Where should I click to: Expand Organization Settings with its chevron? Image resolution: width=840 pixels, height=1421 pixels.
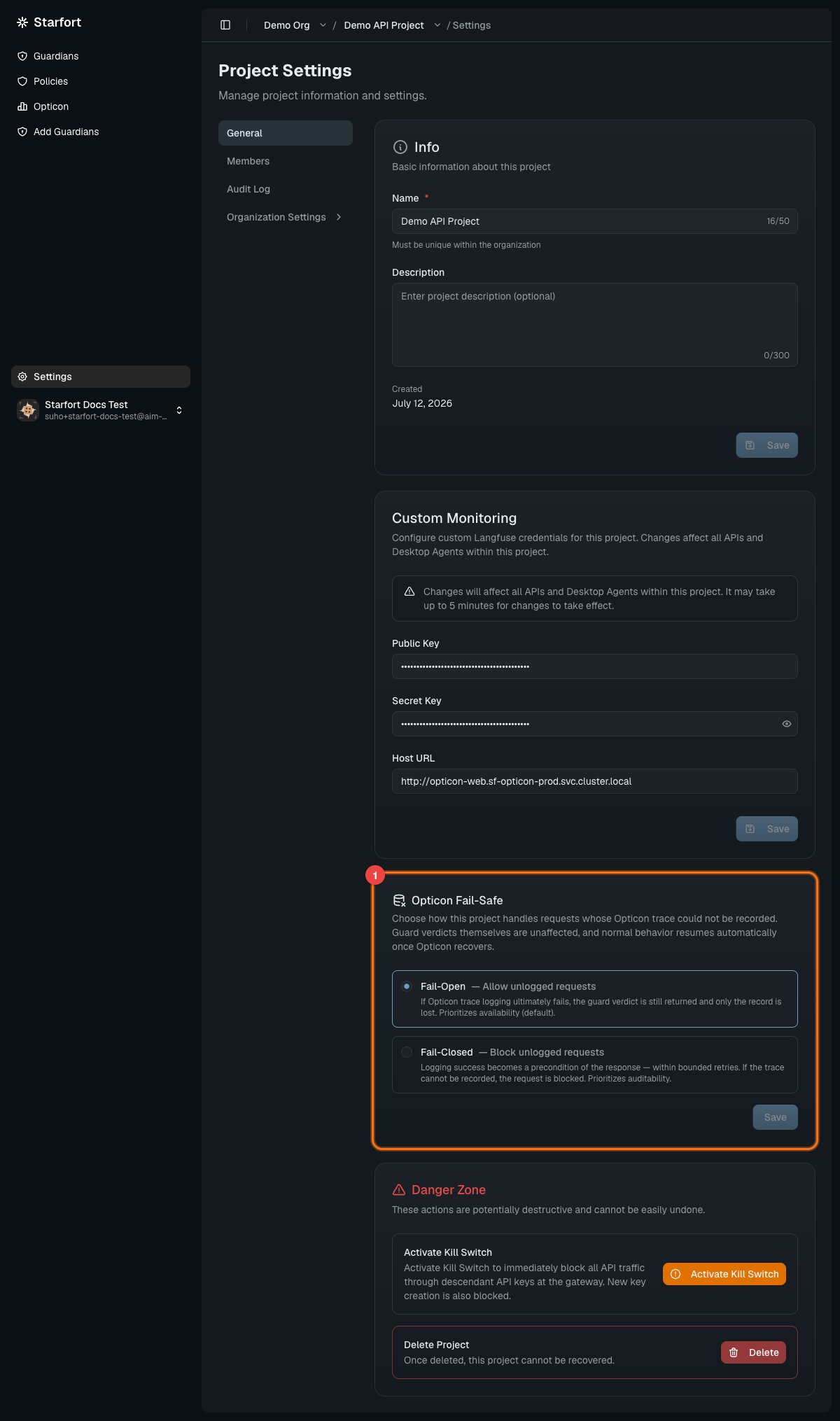[x=339, y=217]
